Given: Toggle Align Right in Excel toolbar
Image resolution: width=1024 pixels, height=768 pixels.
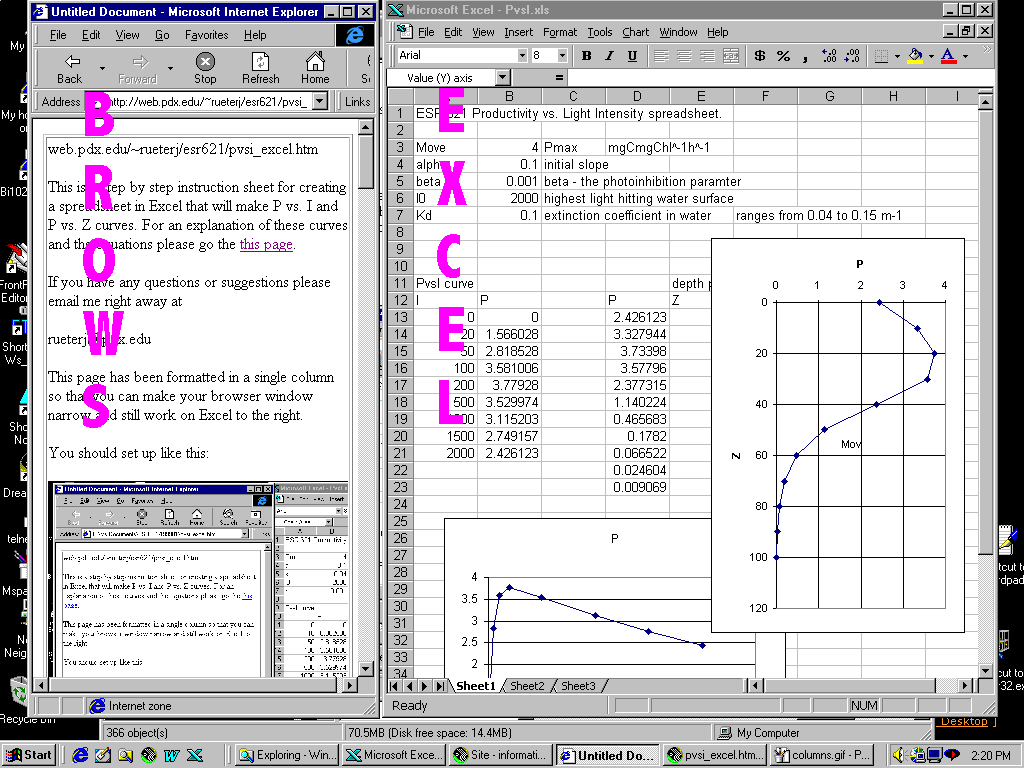Looking at the screenshot, I should coord(707,56).
